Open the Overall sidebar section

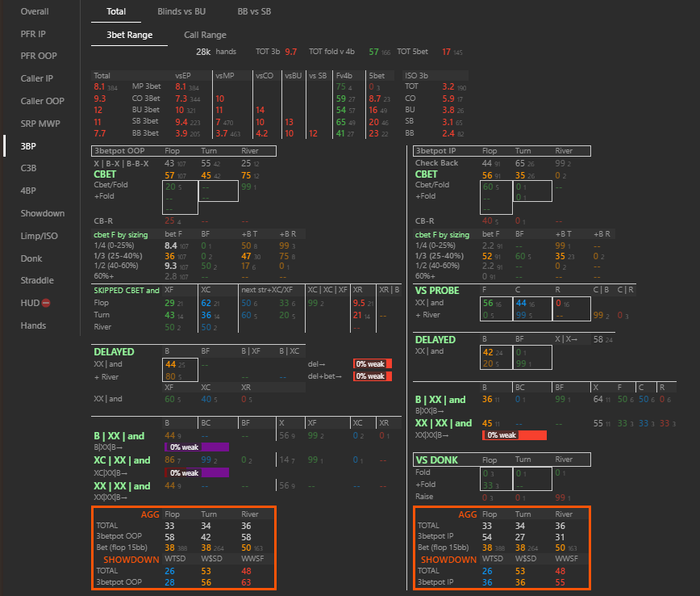(34, 12)
